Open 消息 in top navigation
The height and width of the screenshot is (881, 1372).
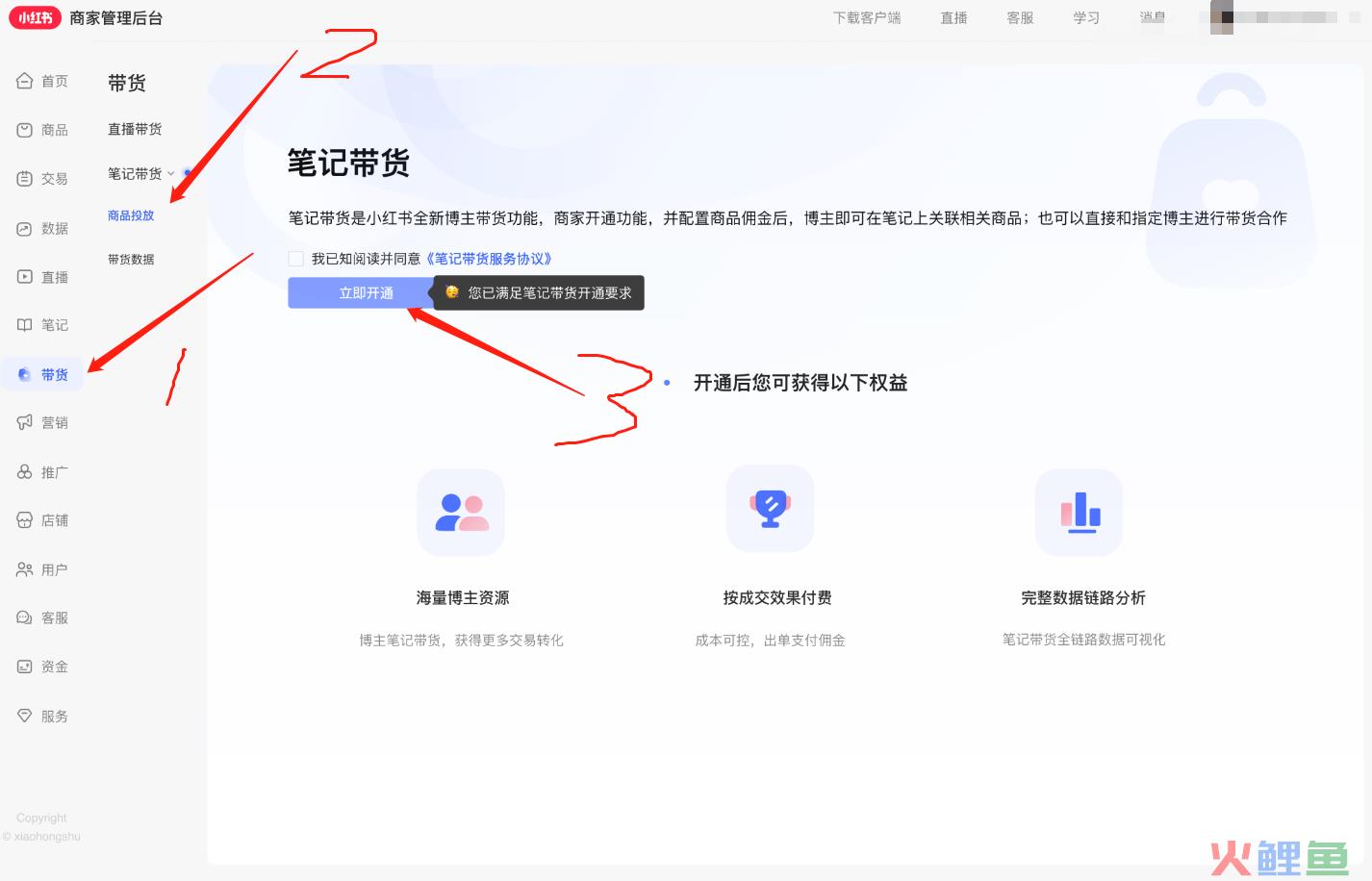1153,17
